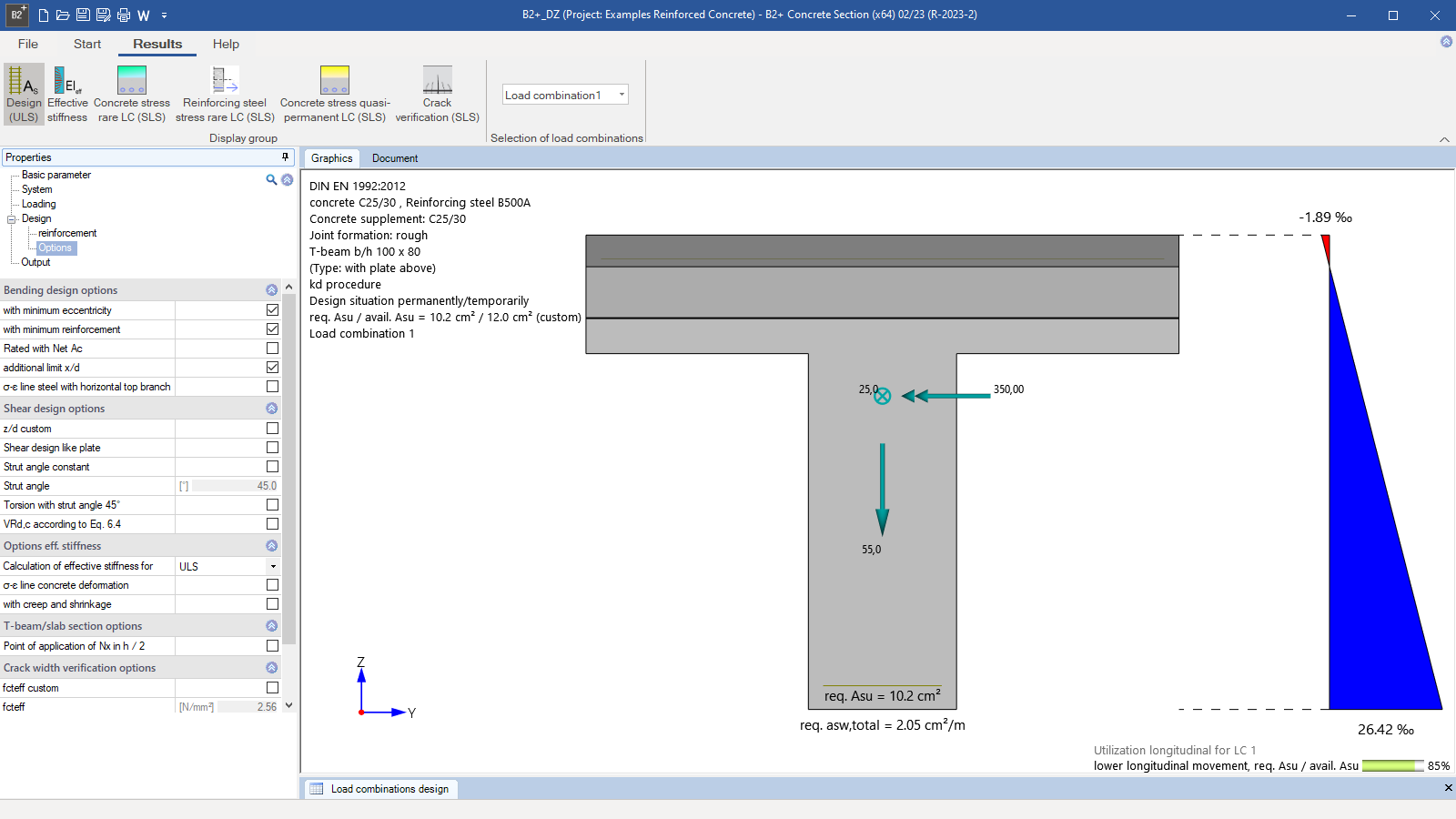The height and width of the screenshot is (819, 1456).
Task: Enable fcteff custom checkbox
Action: coord(272,688)
